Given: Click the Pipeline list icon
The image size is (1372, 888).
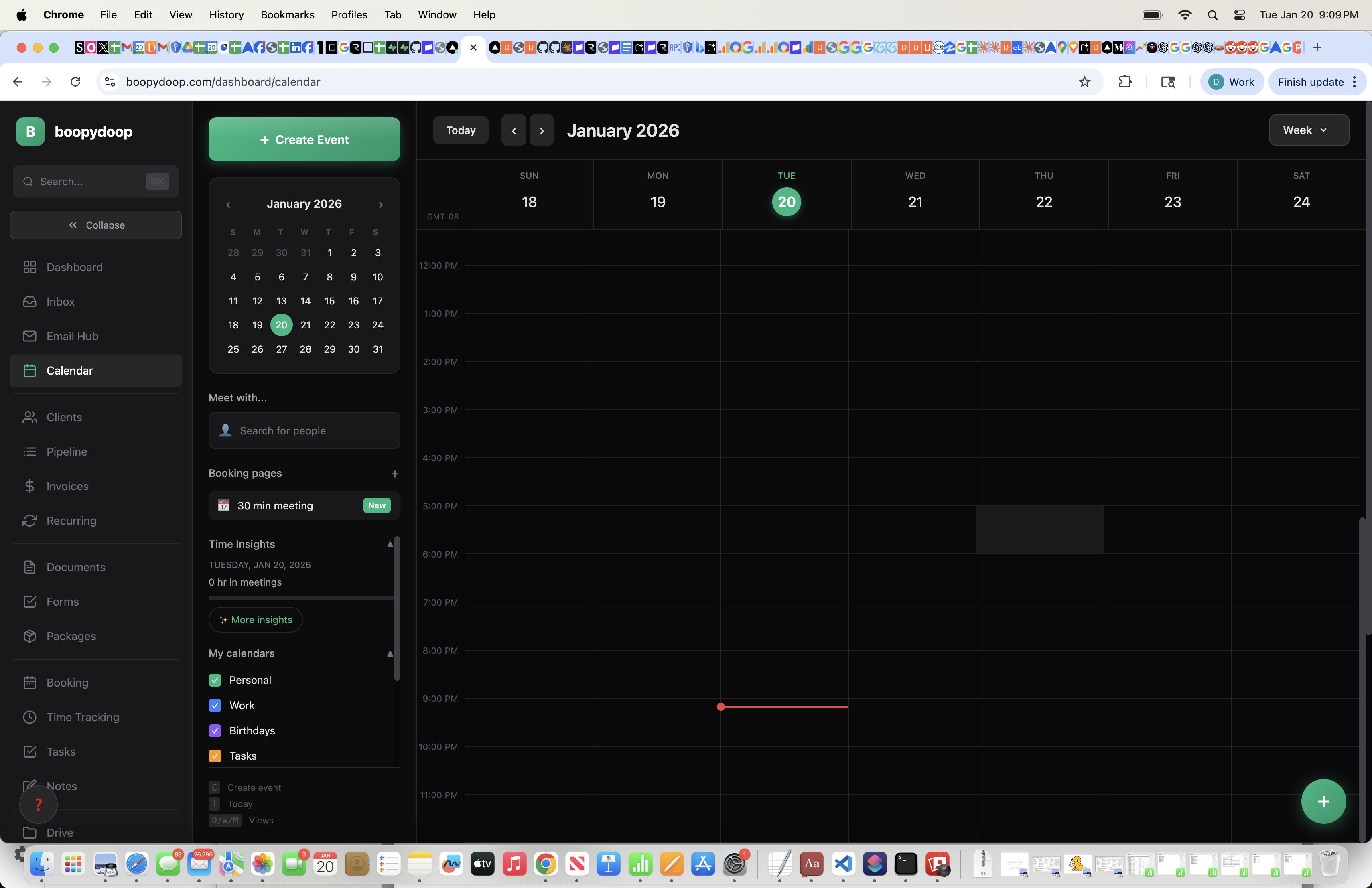Looking at the screenshot, I should point(29,452).
